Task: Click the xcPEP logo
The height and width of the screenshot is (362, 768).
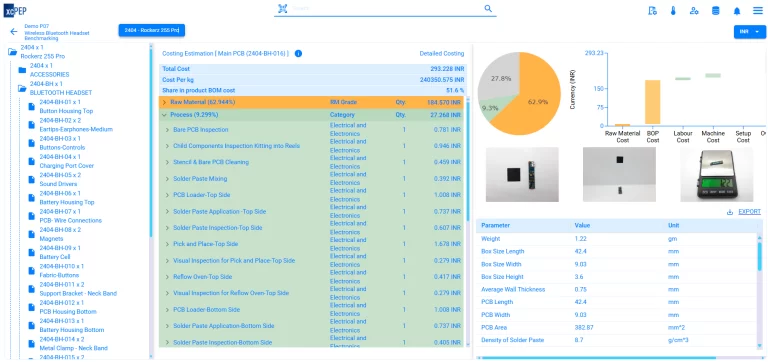Action: click(15, 10)
